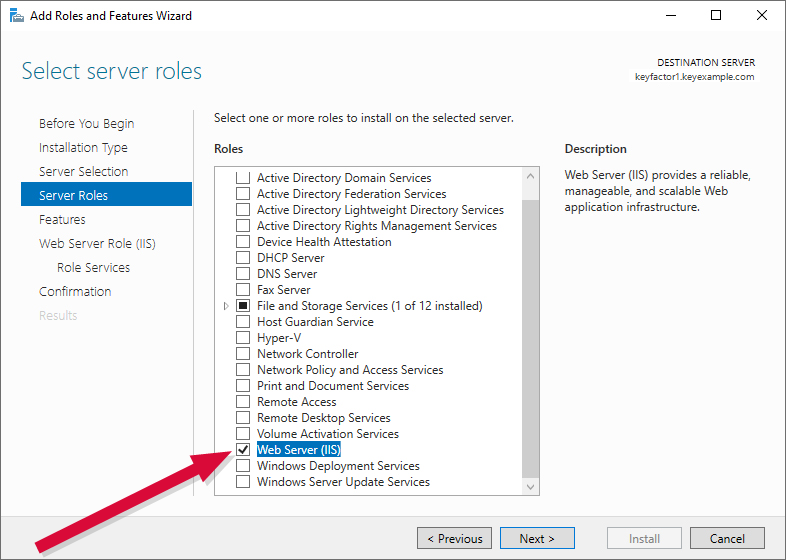Click the Next button

pyautogui.click(x=537, y=539)
